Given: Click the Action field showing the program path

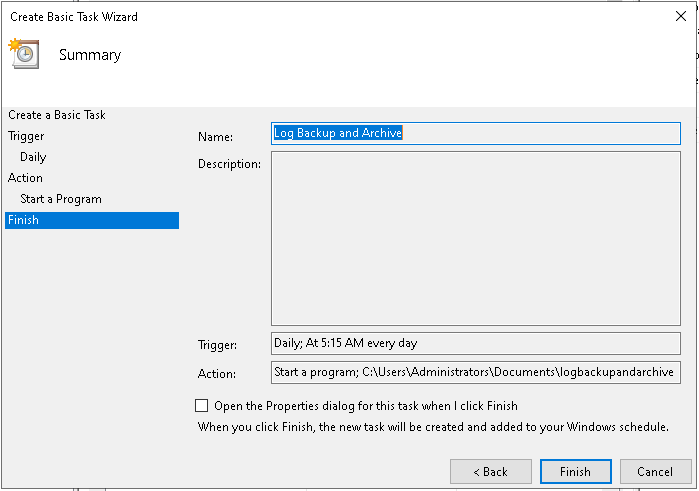Looking at the screenshot, I should click(475, 373).
